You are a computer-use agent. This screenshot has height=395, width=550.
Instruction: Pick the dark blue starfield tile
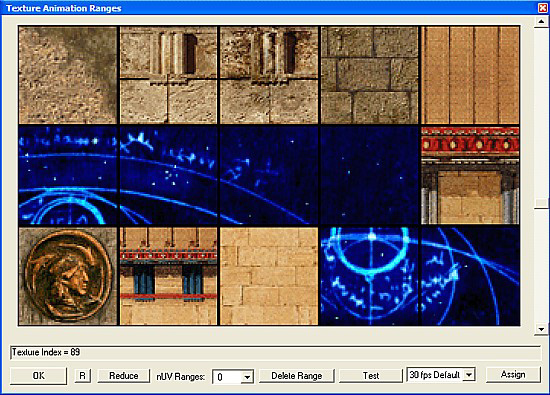click(370, 175)
